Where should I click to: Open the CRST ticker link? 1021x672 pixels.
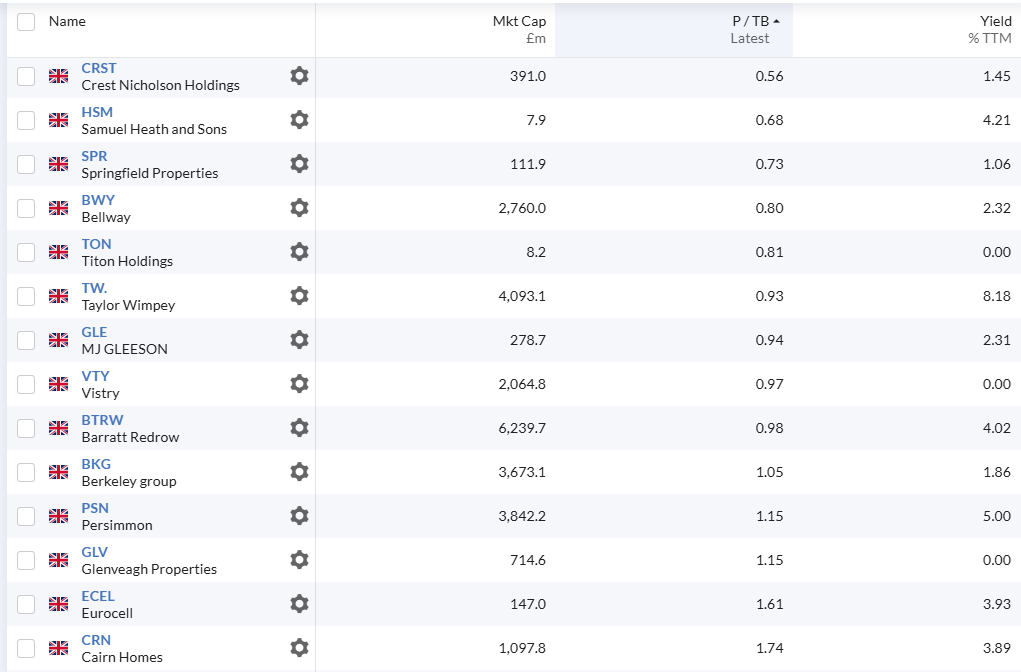point(99,68)
